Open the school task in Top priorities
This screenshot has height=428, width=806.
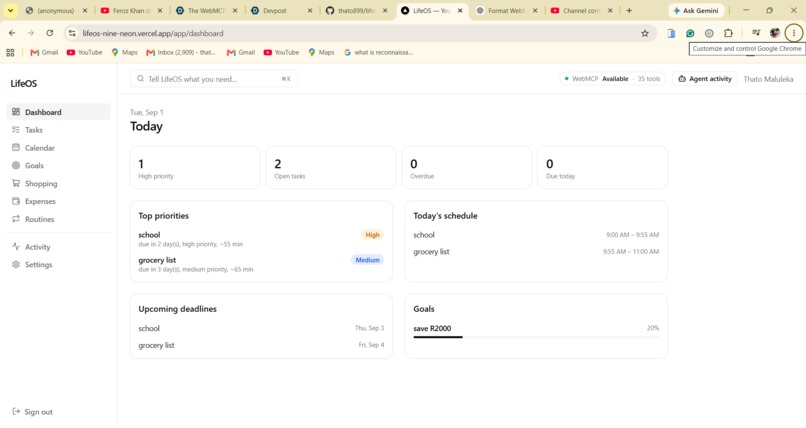261,239
